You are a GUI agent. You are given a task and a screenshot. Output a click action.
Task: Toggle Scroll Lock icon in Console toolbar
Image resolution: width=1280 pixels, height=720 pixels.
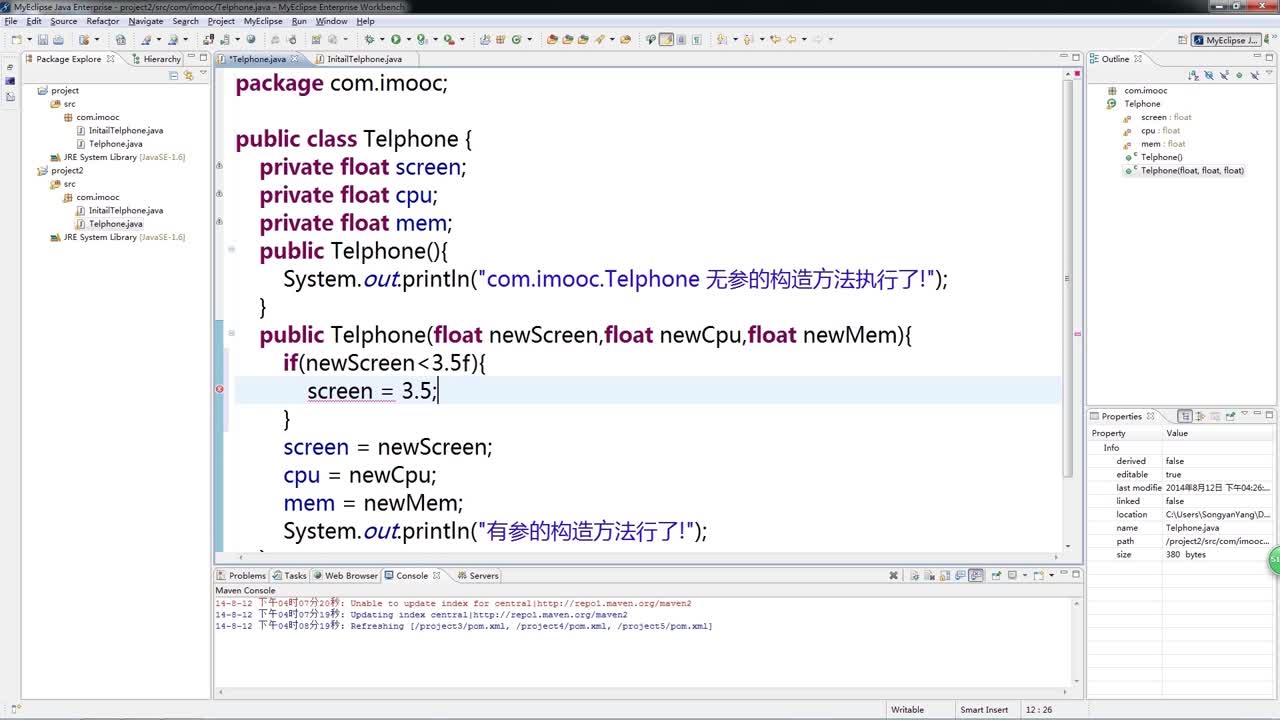tap(945, 575)
